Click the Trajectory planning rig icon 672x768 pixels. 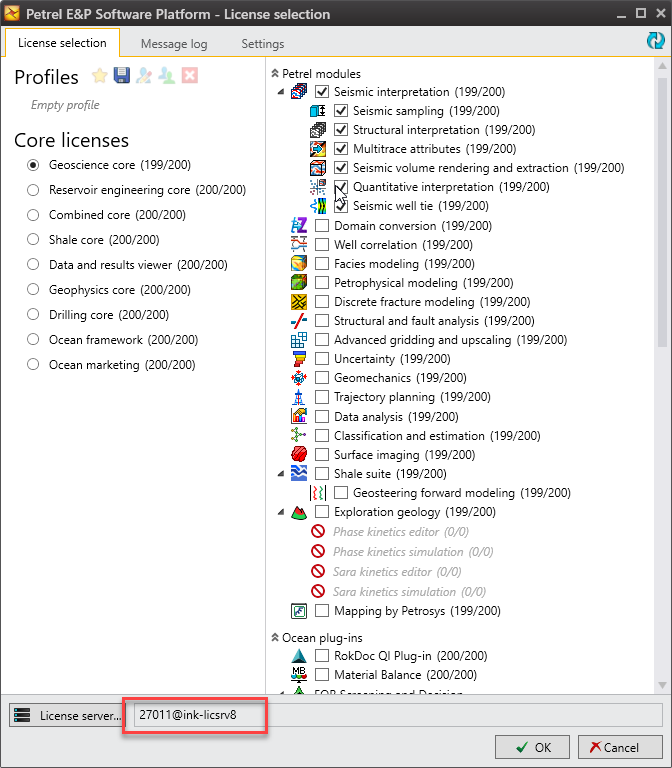tap(299, 397)
